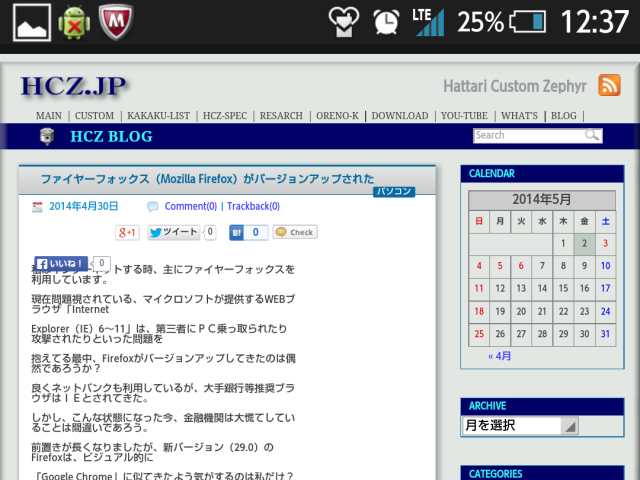Click the tweet count bubble
The width and height of the screenshot is (640, 480).
209,232
